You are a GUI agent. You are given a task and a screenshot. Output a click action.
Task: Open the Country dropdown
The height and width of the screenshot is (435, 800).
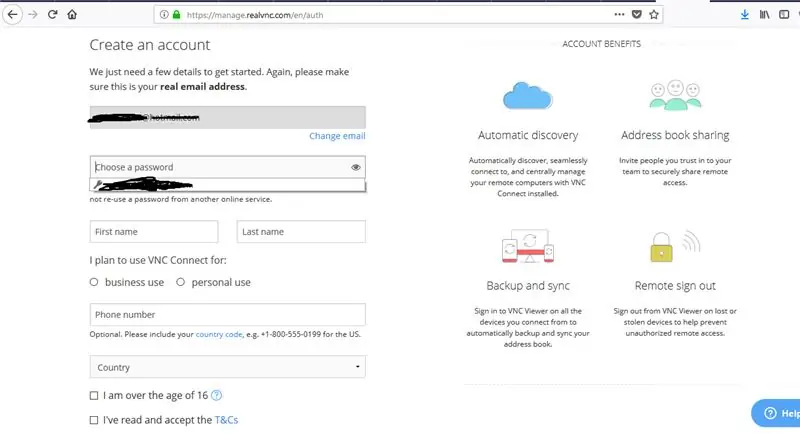click(228, 367)
